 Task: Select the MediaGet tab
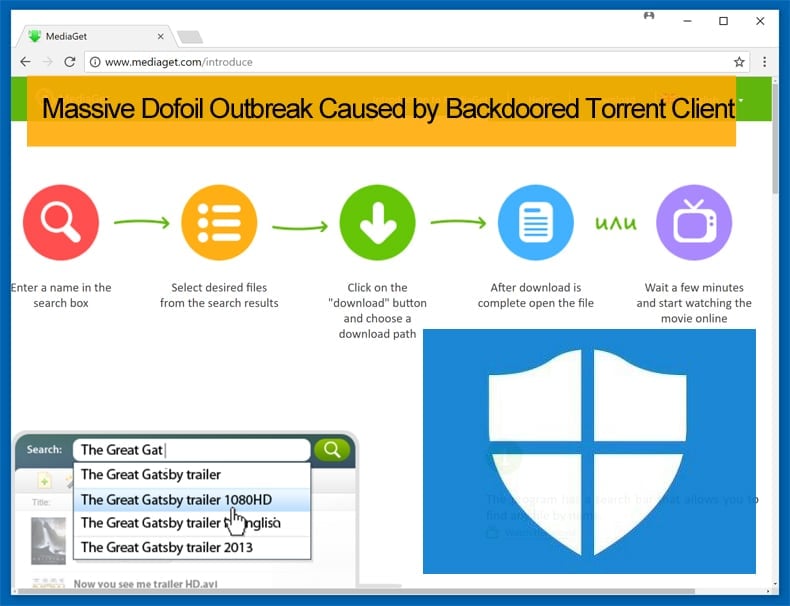pyautogui.click(x=96, y=36)
